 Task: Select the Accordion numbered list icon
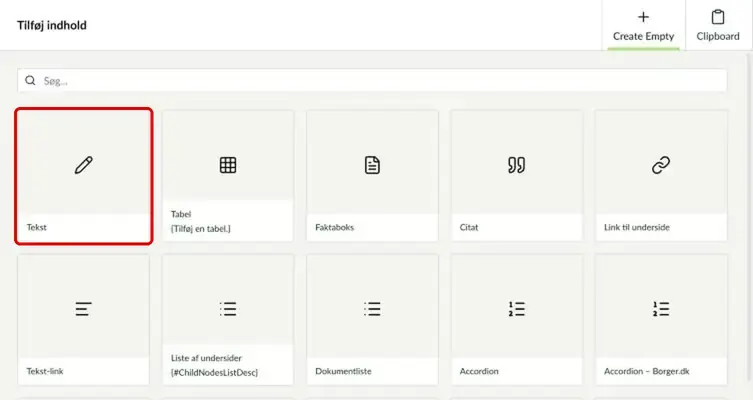(x=516, y=309)
